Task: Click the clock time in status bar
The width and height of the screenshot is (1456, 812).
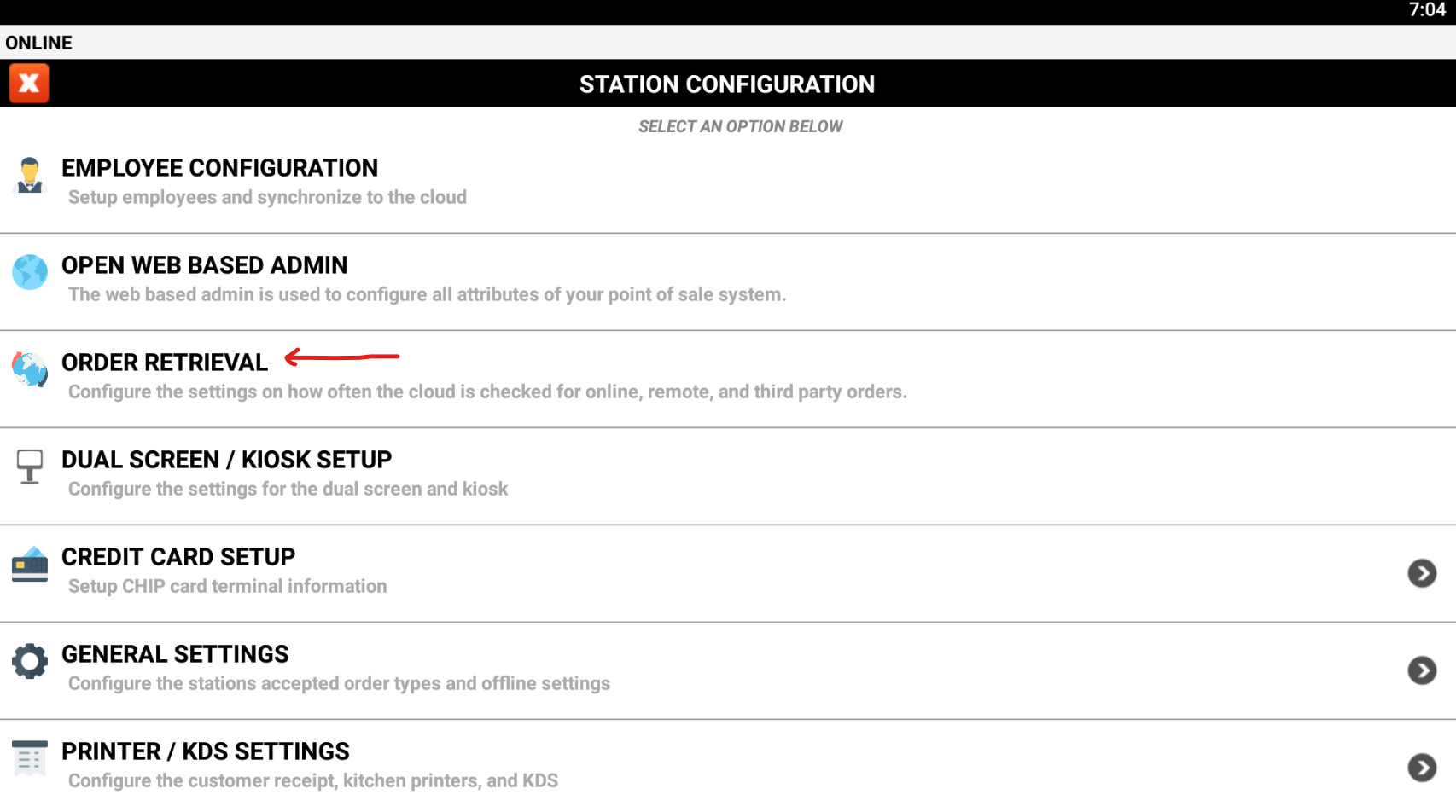Action: coord(1427,10)
